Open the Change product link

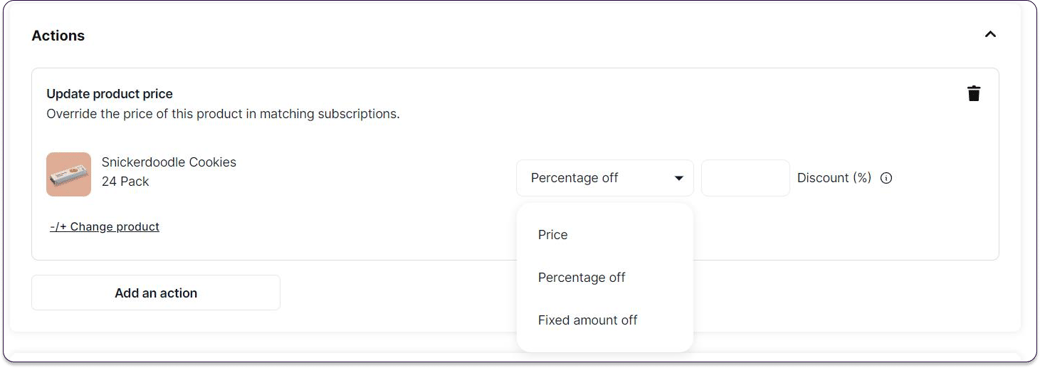point(105,227)
